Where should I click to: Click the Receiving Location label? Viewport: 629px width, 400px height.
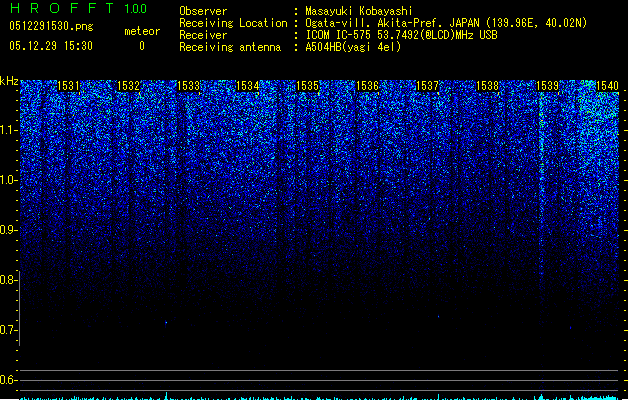tap(233, 23)
